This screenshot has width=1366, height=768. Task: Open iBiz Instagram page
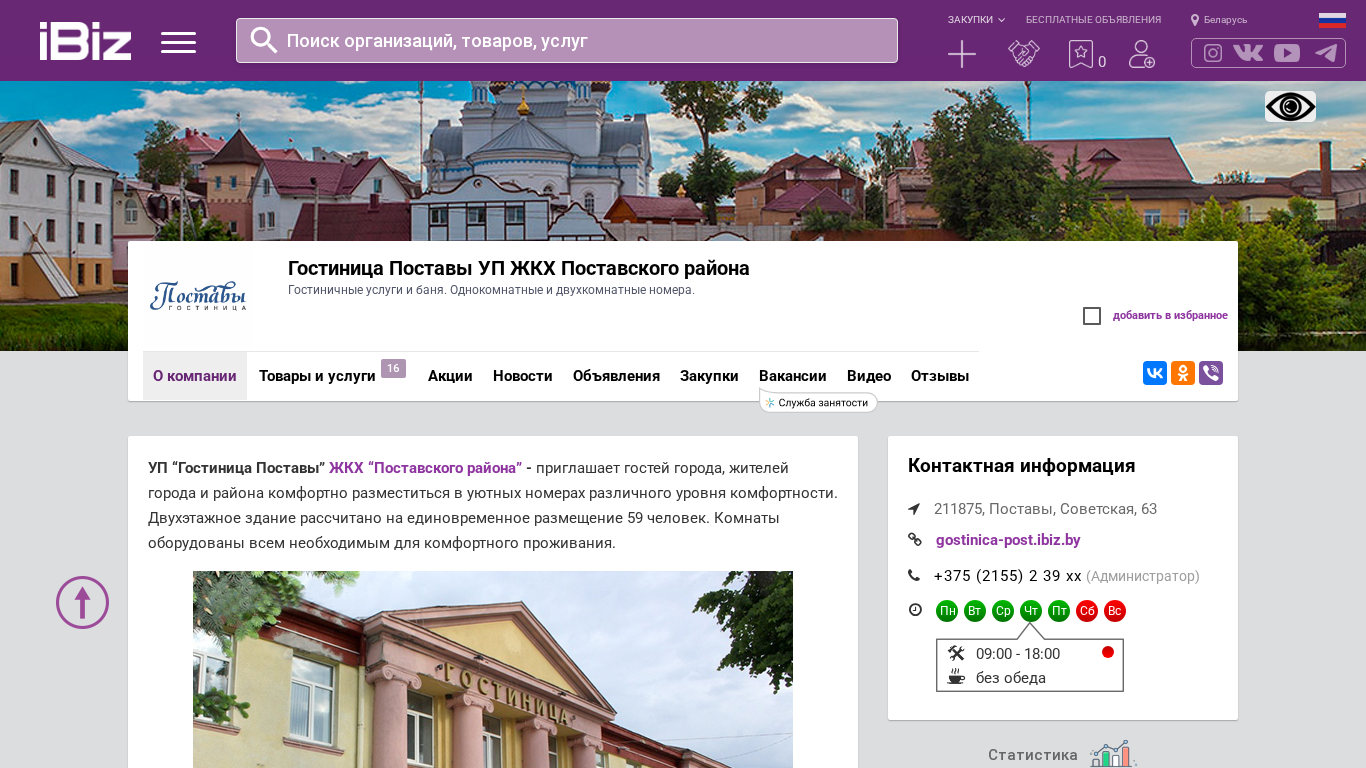coord(1213,53)
